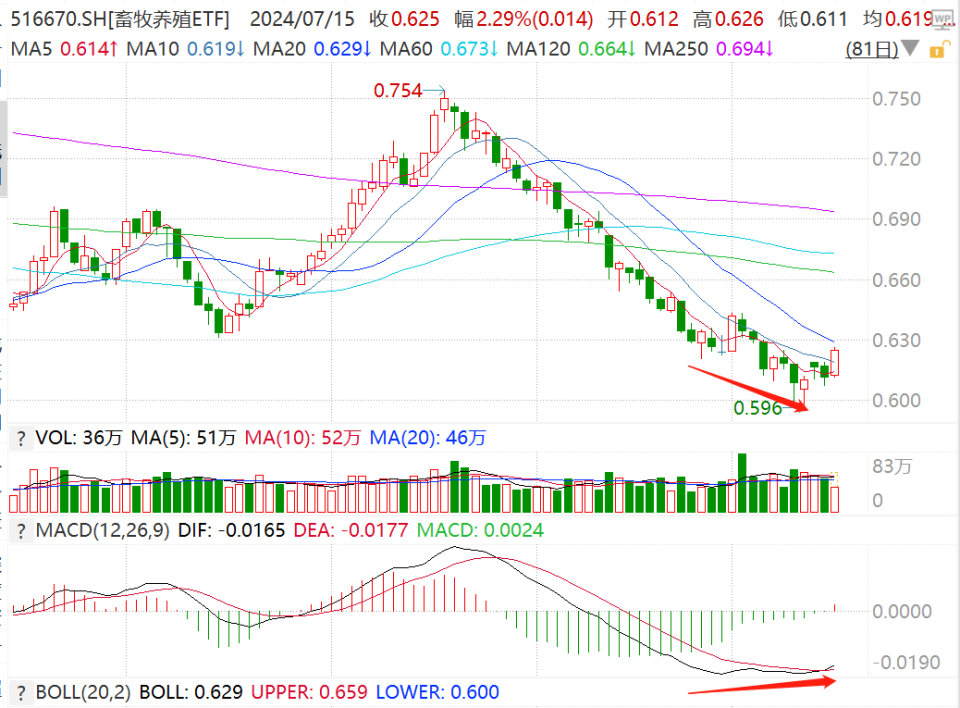Click the closing price 收0.625
This screenshot has width=960, height=708.
click(x=404, y=20)
